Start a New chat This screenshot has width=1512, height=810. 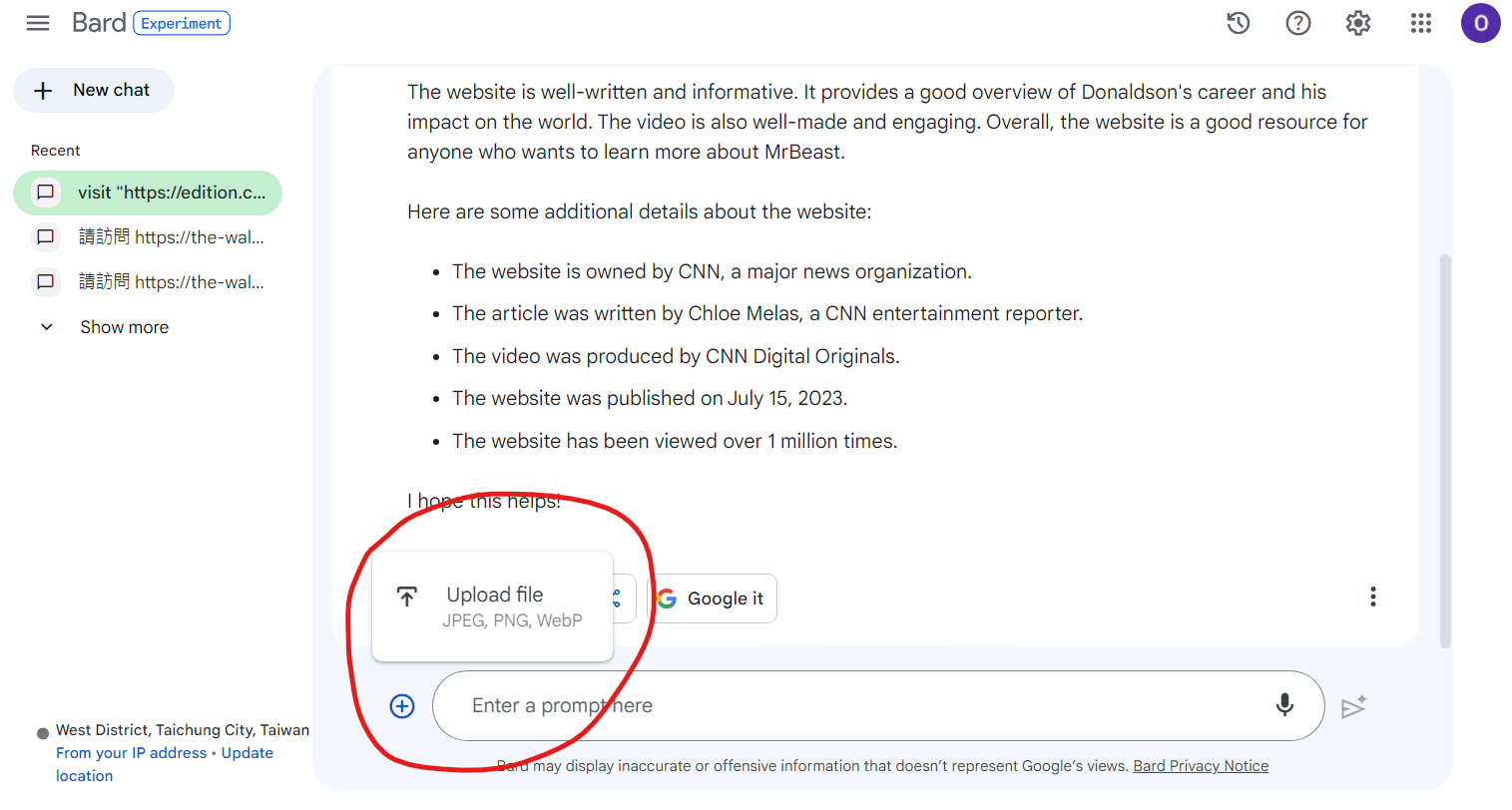pyautogui.click(x=94, y=91)
